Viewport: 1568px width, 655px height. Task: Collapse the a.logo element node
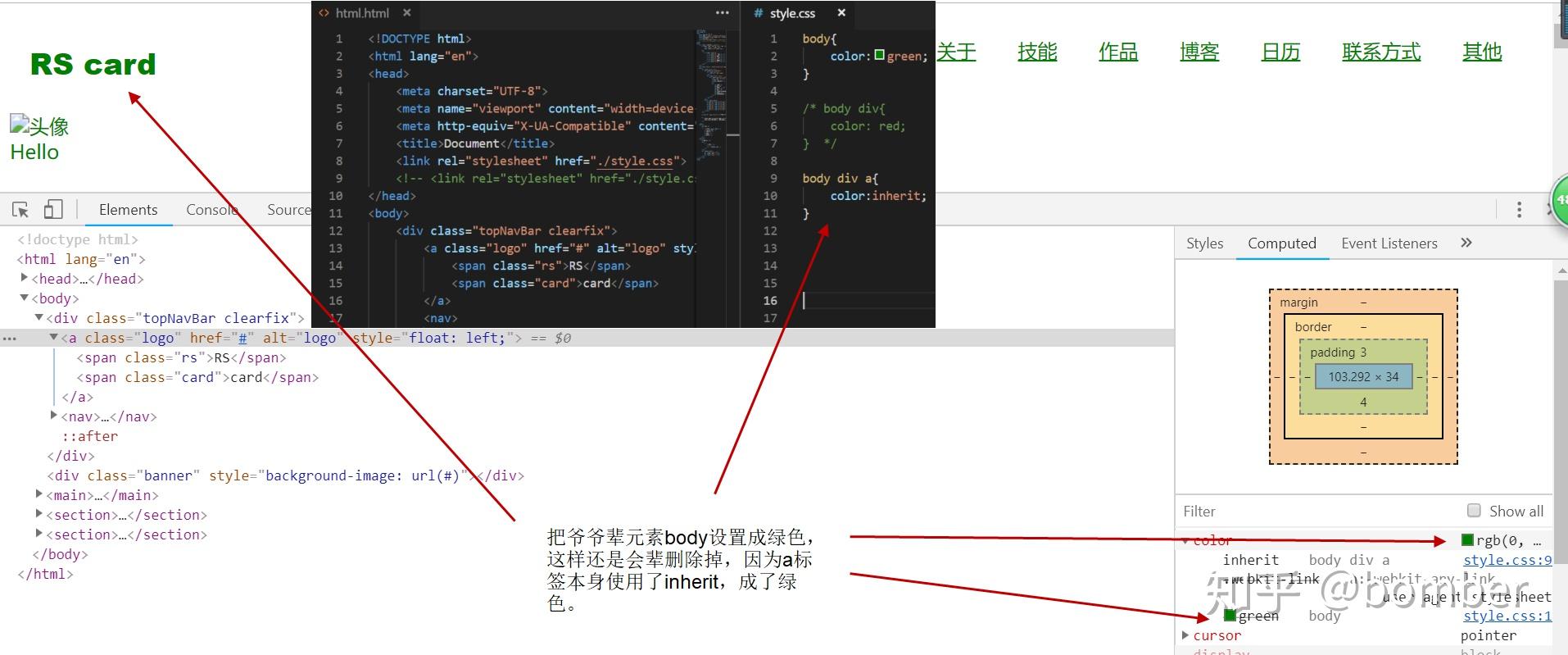point(54,338)
